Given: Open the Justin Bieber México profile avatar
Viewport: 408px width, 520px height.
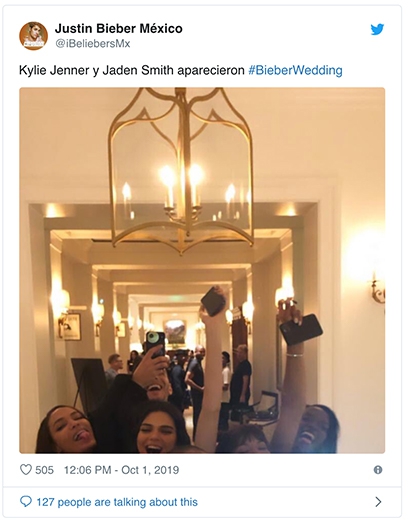Looking at the screenshot, I should coord(33,36).
